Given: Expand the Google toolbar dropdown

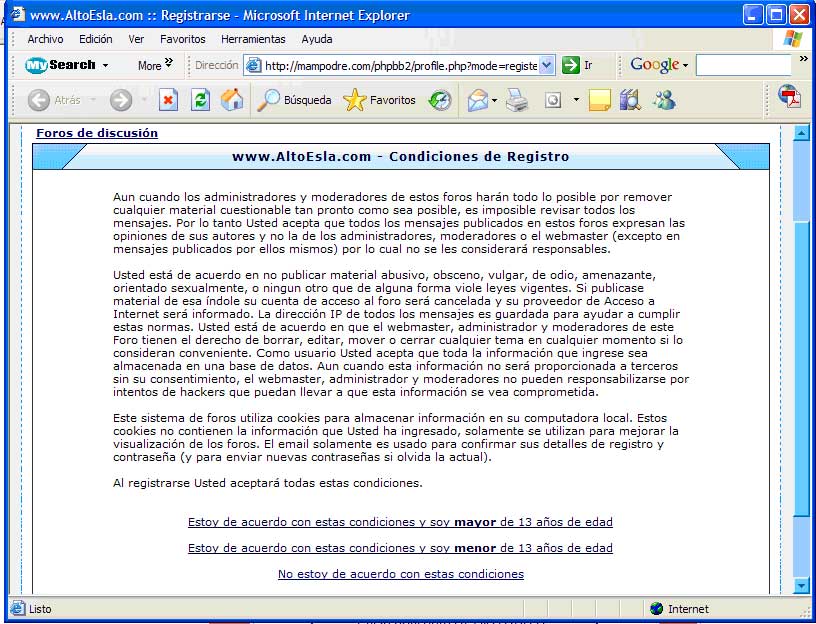Looking at the screenshot, I should pos(686,65).
